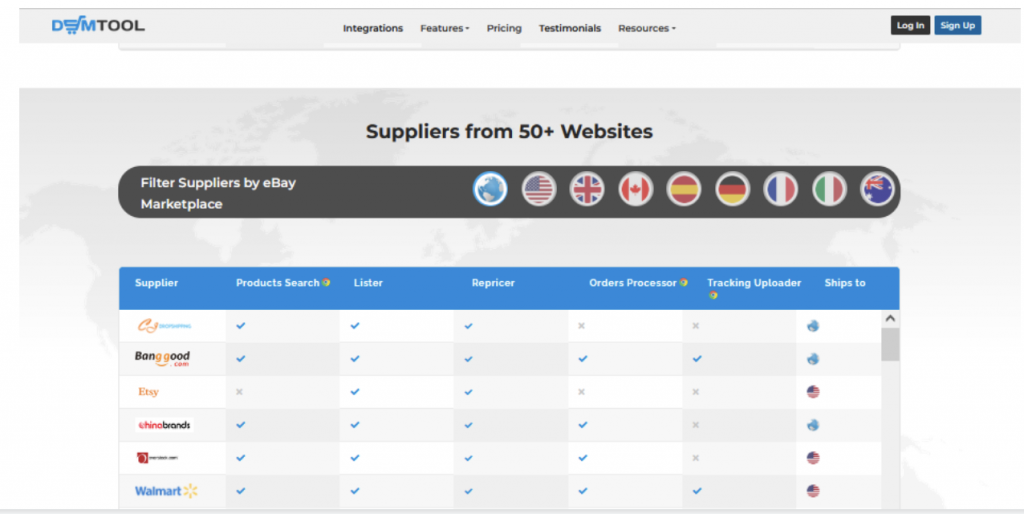
Task: Click the supplier table scrollbar up arrow
Action: (x=890, y=319)
